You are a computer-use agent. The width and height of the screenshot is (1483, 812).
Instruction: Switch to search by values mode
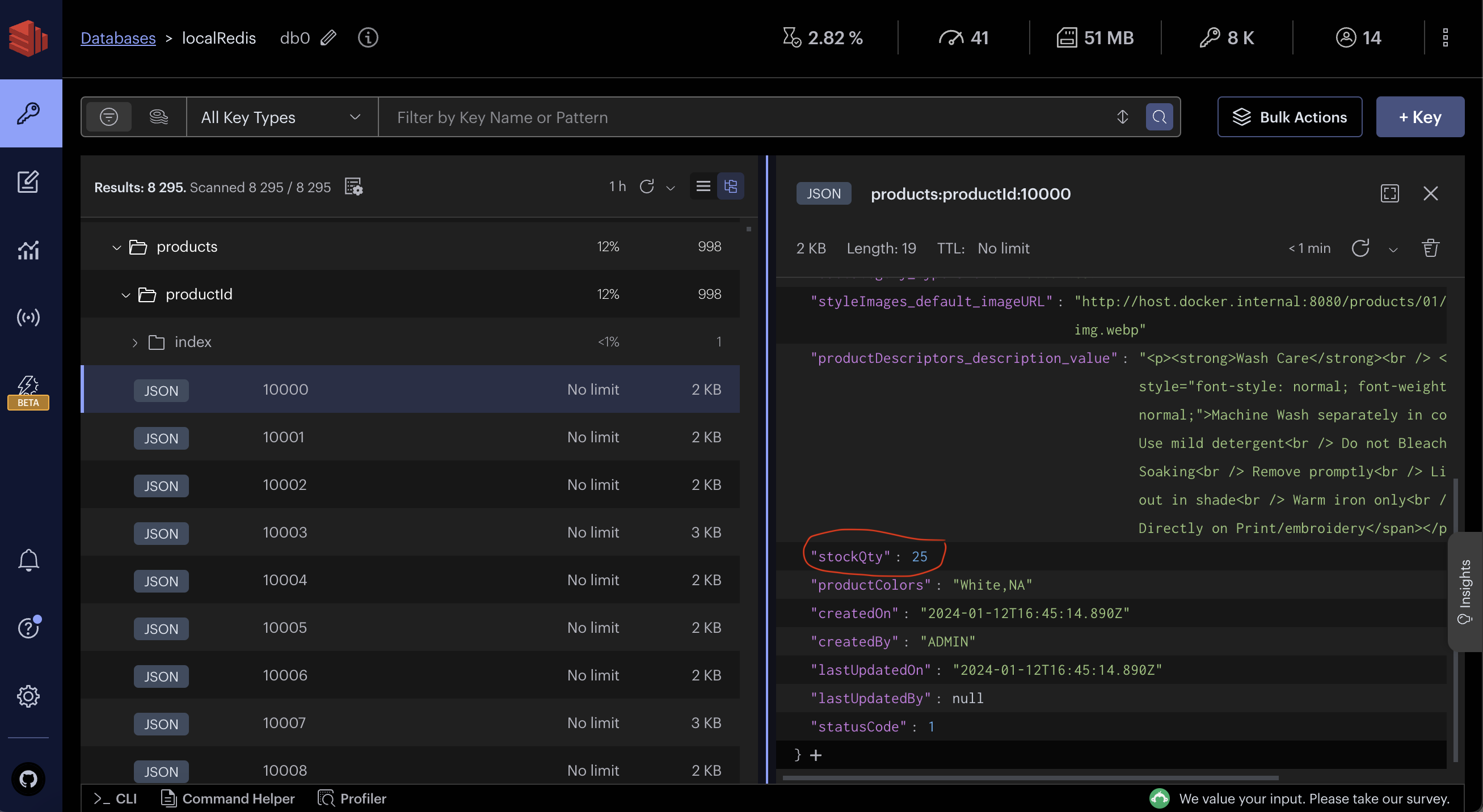[158, 117]
